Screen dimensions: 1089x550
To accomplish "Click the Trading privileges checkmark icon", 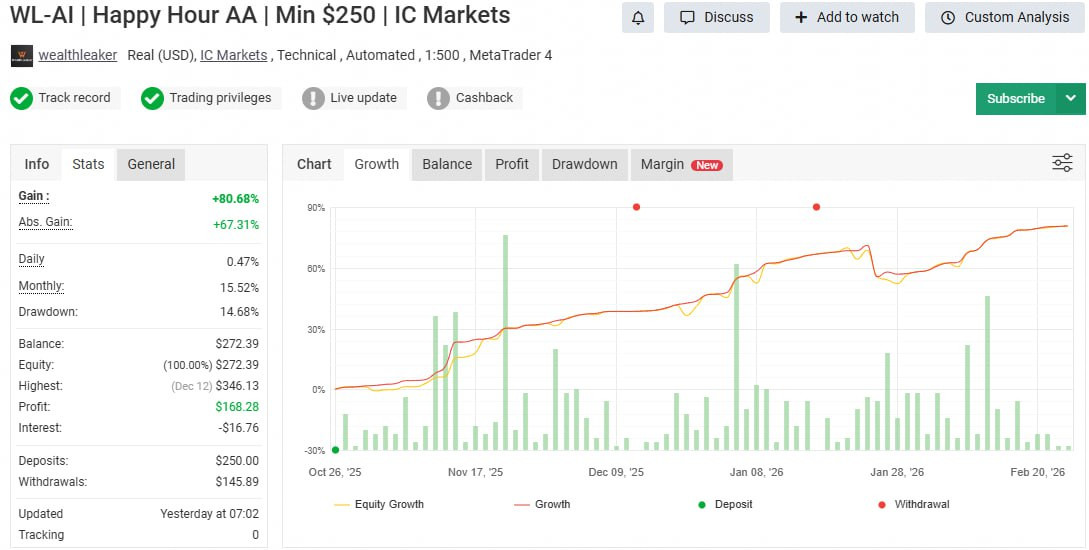I will click(152, 98).
